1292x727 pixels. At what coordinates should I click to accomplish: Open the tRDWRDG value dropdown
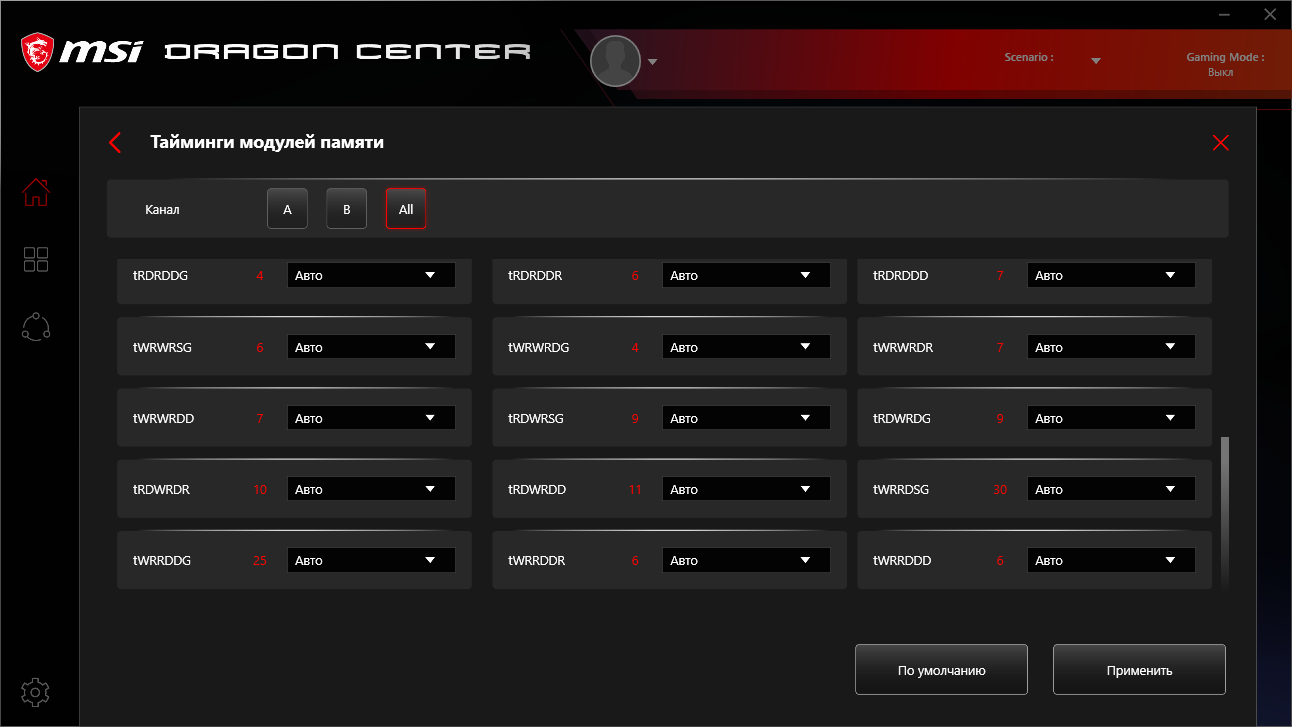pos(1111,418)
